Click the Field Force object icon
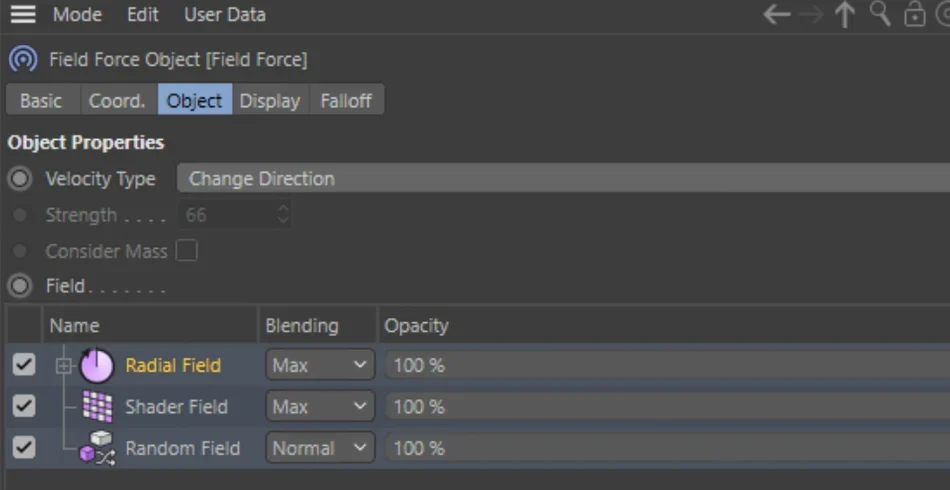The image size is (950, 490). tap(23, 59)
